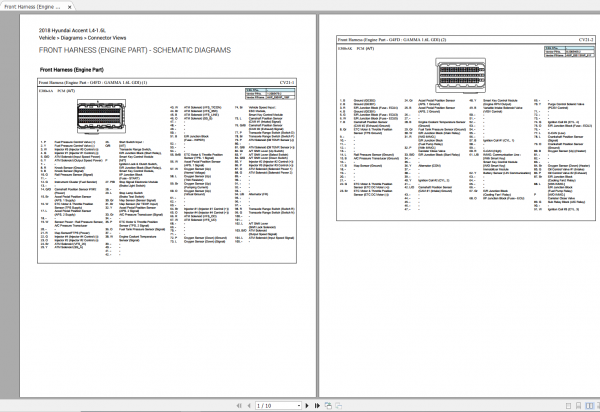Open the page number dropdown arrow
Viewport: 600px width, 412px height.
tap(299, 405)
